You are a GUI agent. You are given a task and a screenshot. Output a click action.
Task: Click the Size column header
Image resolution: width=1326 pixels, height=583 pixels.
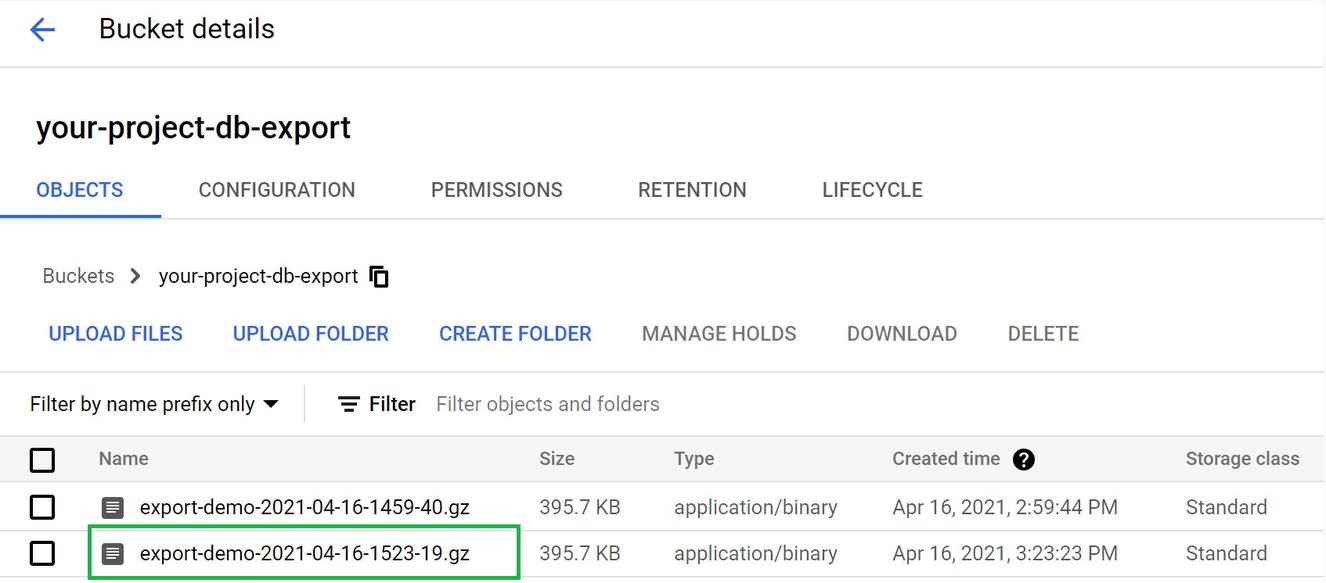click(557, 459)
